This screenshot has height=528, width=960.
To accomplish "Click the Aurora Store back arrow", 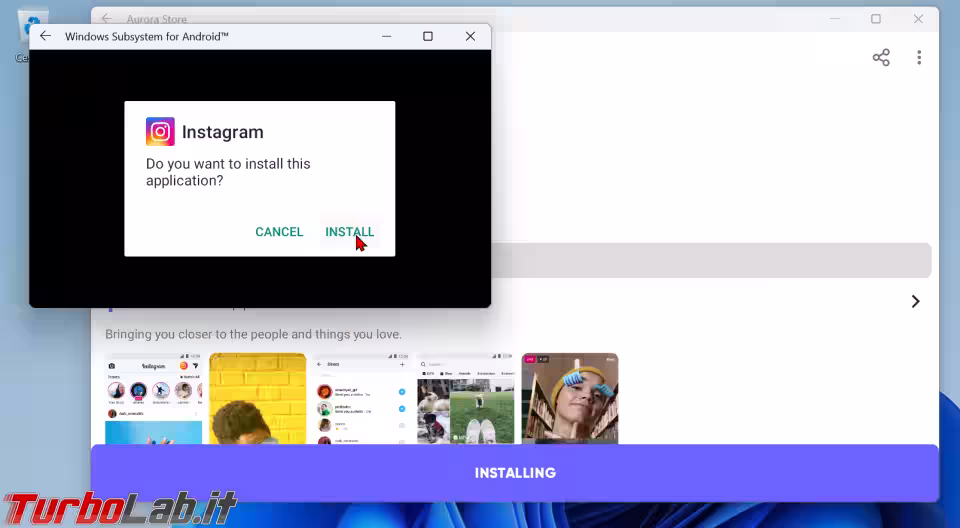I will (x=107, y=19).
